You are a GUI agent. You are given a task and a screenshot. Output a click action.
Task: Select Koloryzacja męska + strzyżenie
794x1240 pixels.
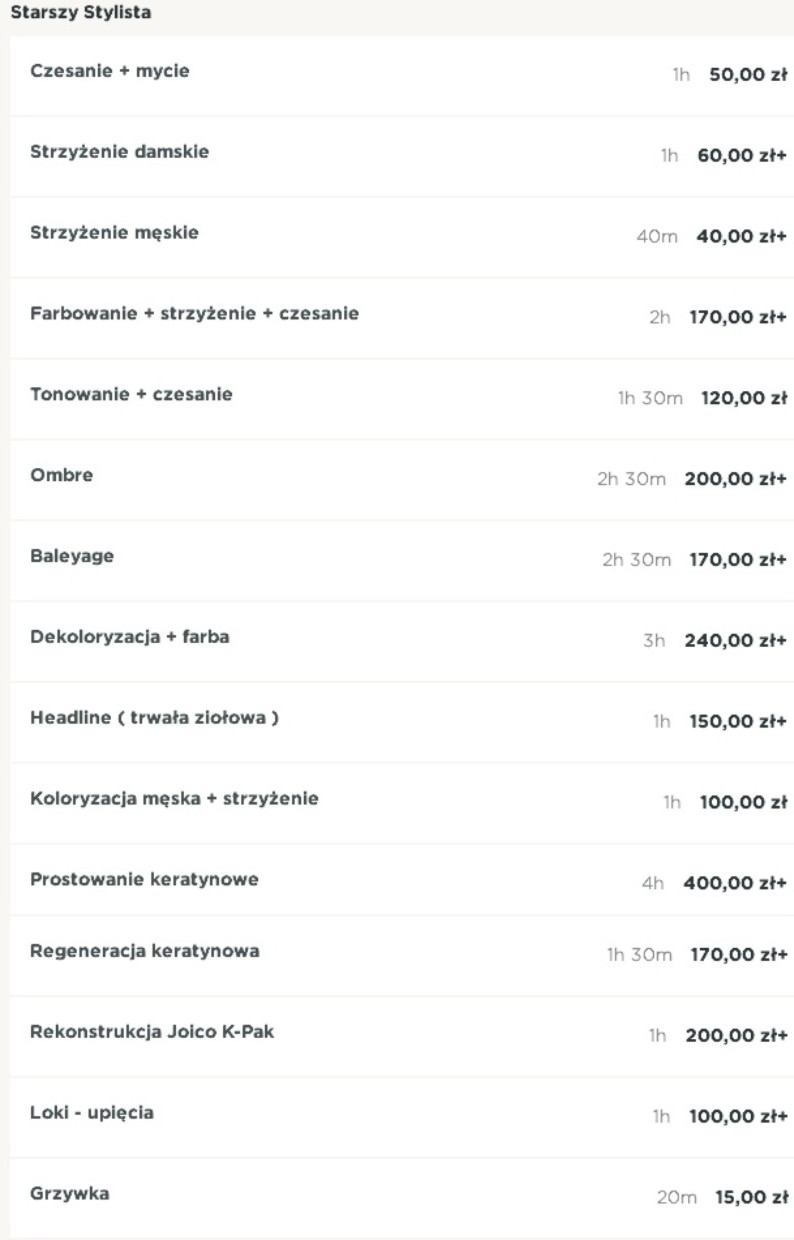click(x=174, y=799)
